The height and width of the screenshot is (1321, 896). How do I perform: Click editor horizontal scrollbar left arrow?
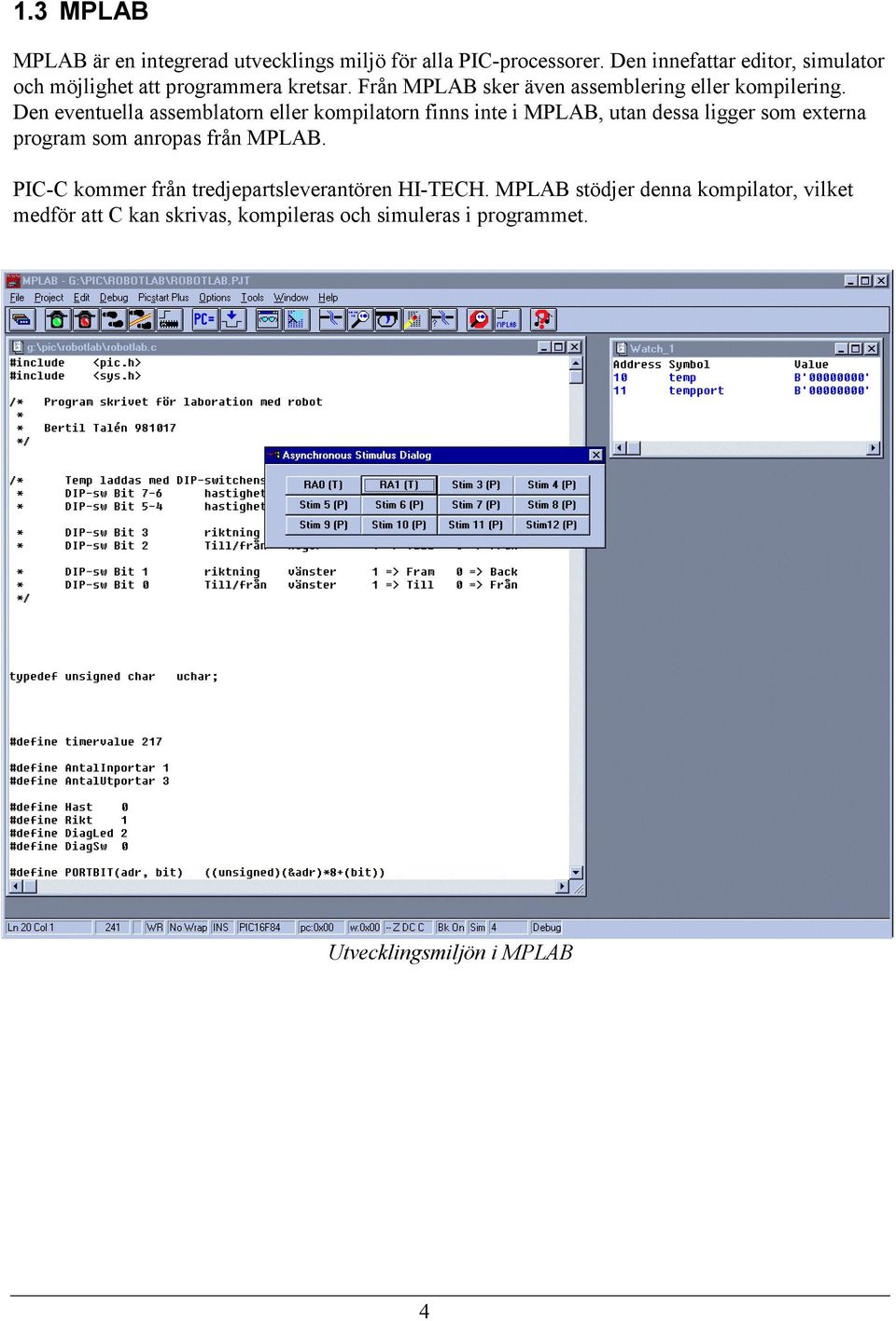tap(16, 886)
